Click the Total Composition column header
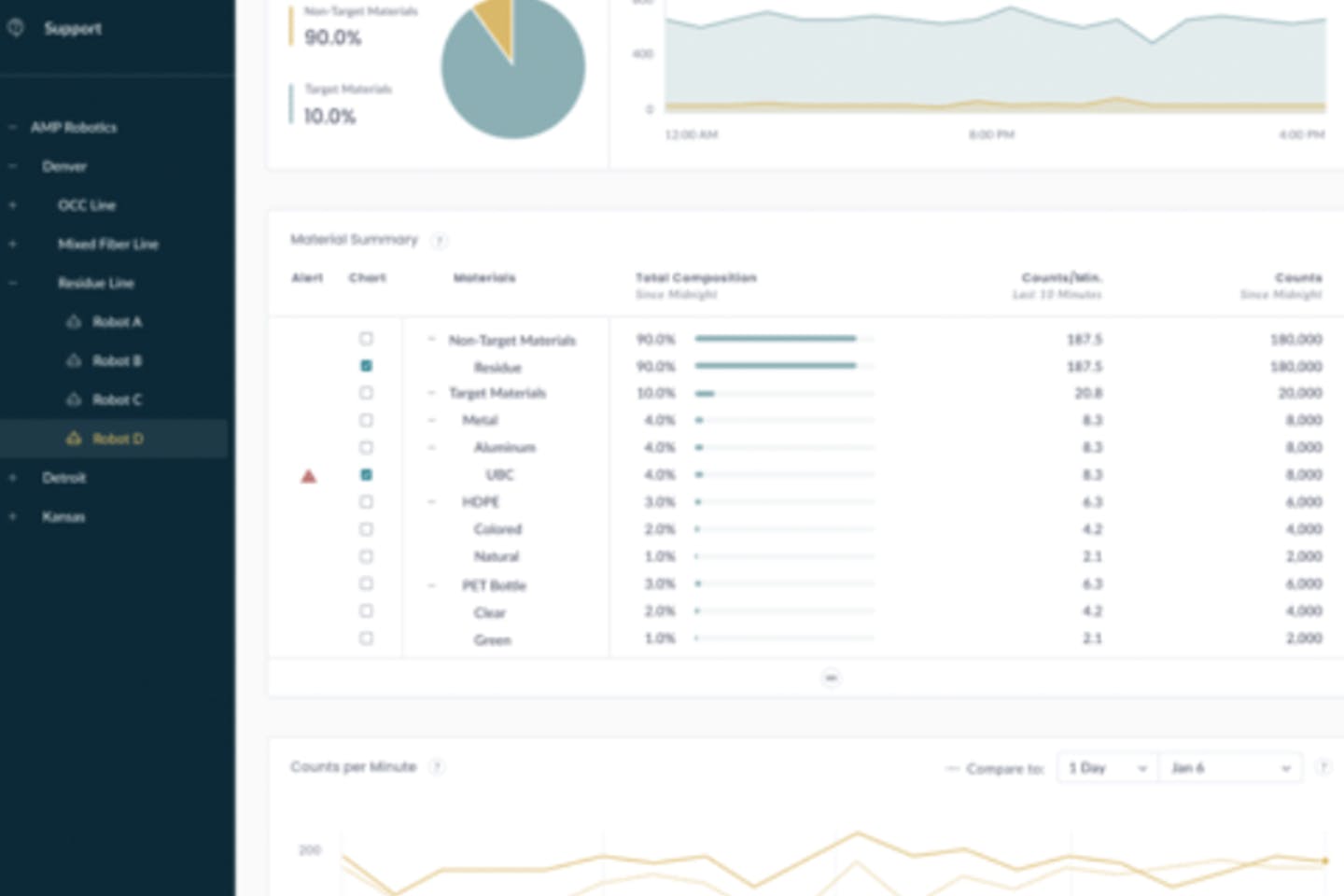This screenshot has width=1344, height=896. click(x=696, y=277)
